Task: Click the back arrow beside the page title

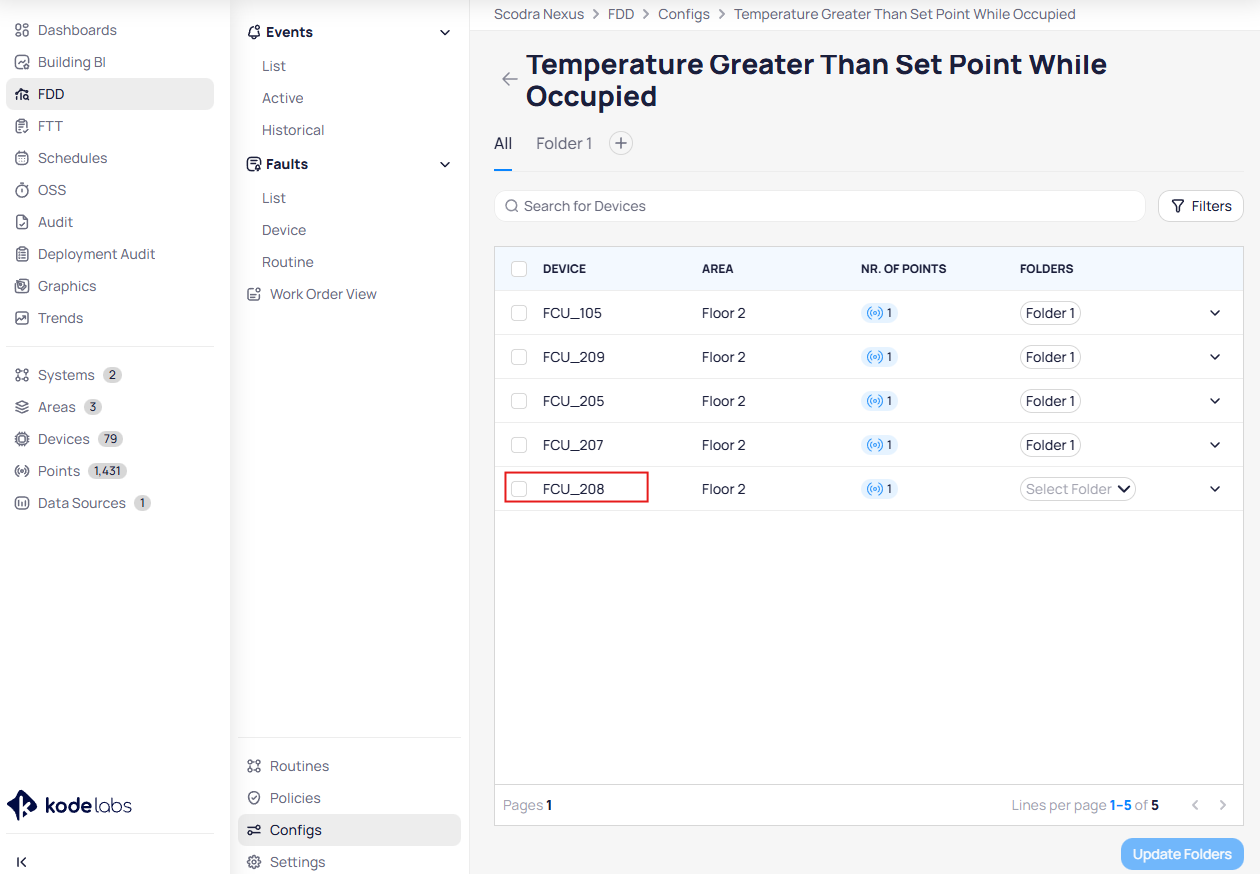Action: click(x=510, y=80)
